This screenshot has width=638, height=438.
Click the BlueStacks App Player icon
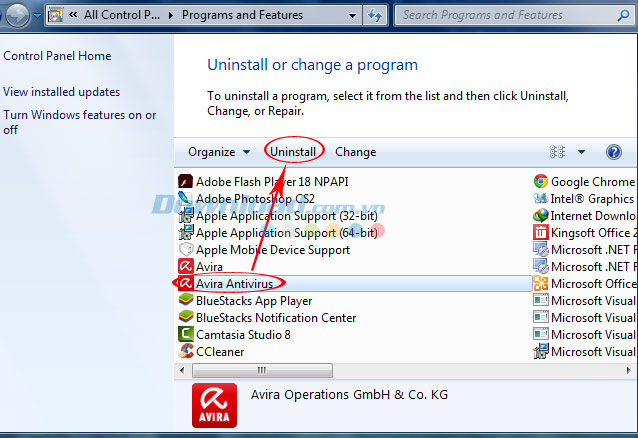(186, 300)
